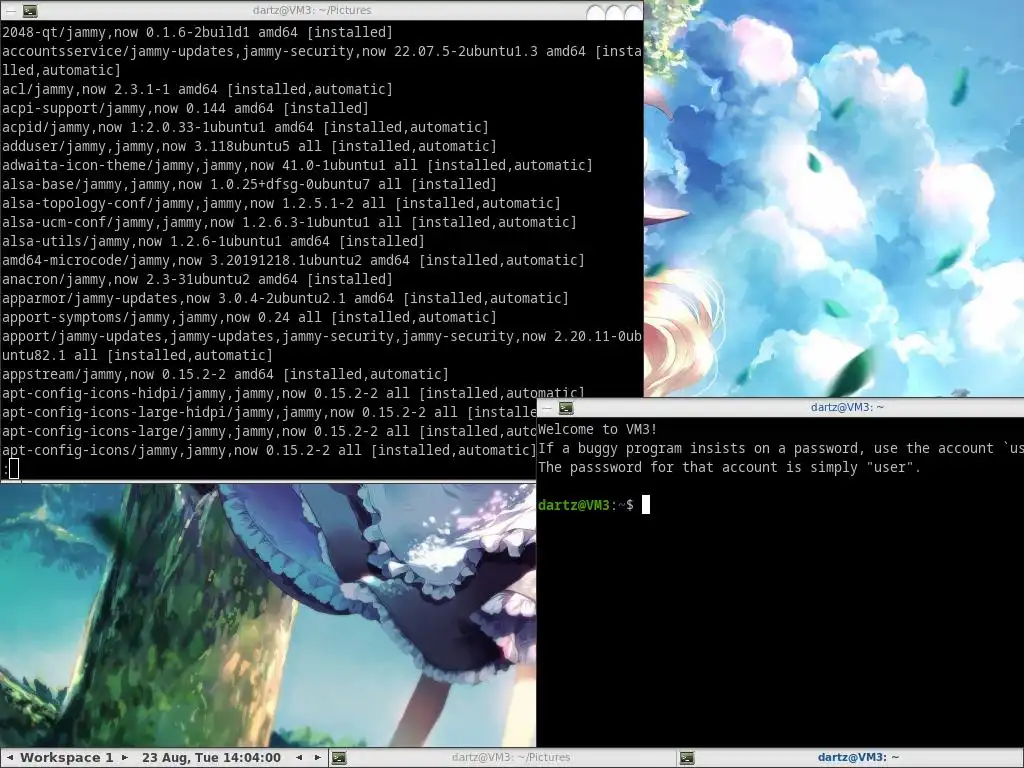Image resolution: width=1024 pixels, height=768 pixels.
Task: Click the leftmost round button of the Pictures window
Action: click(596, 12)
